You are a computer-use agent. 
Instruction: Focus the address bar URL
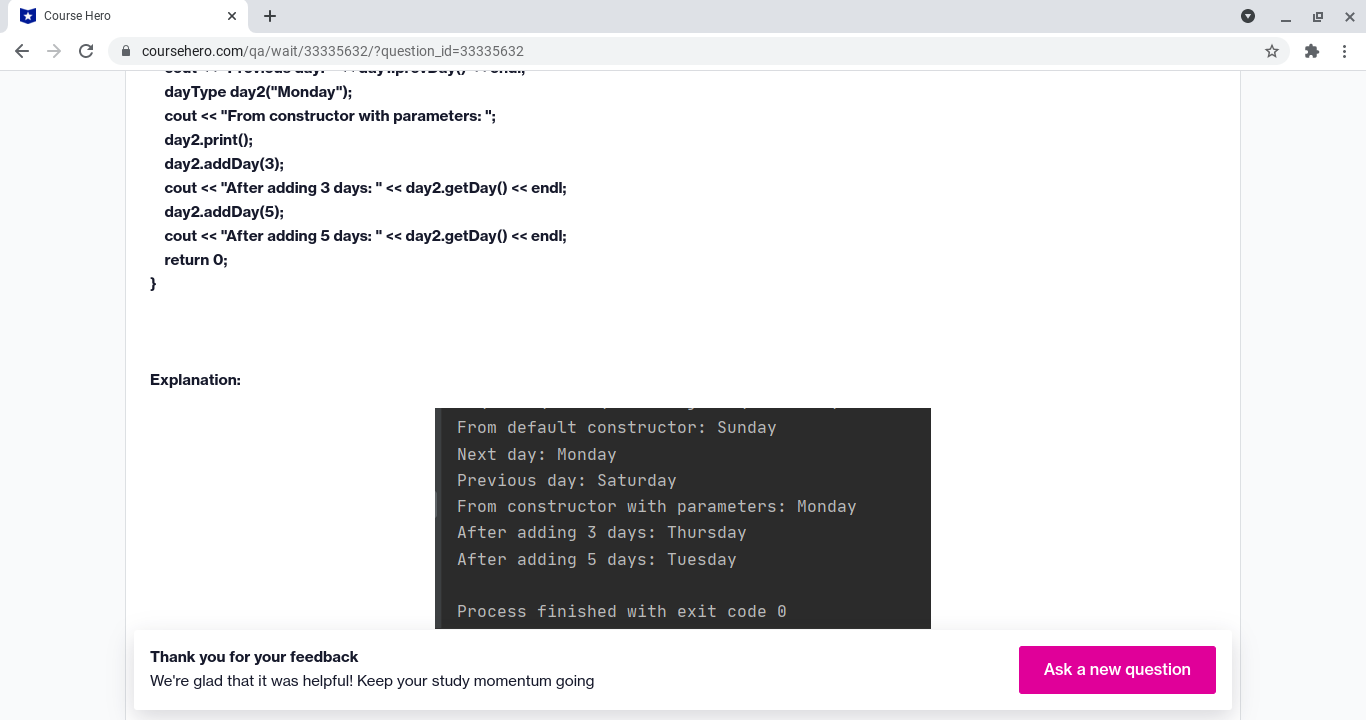point(333,51)
